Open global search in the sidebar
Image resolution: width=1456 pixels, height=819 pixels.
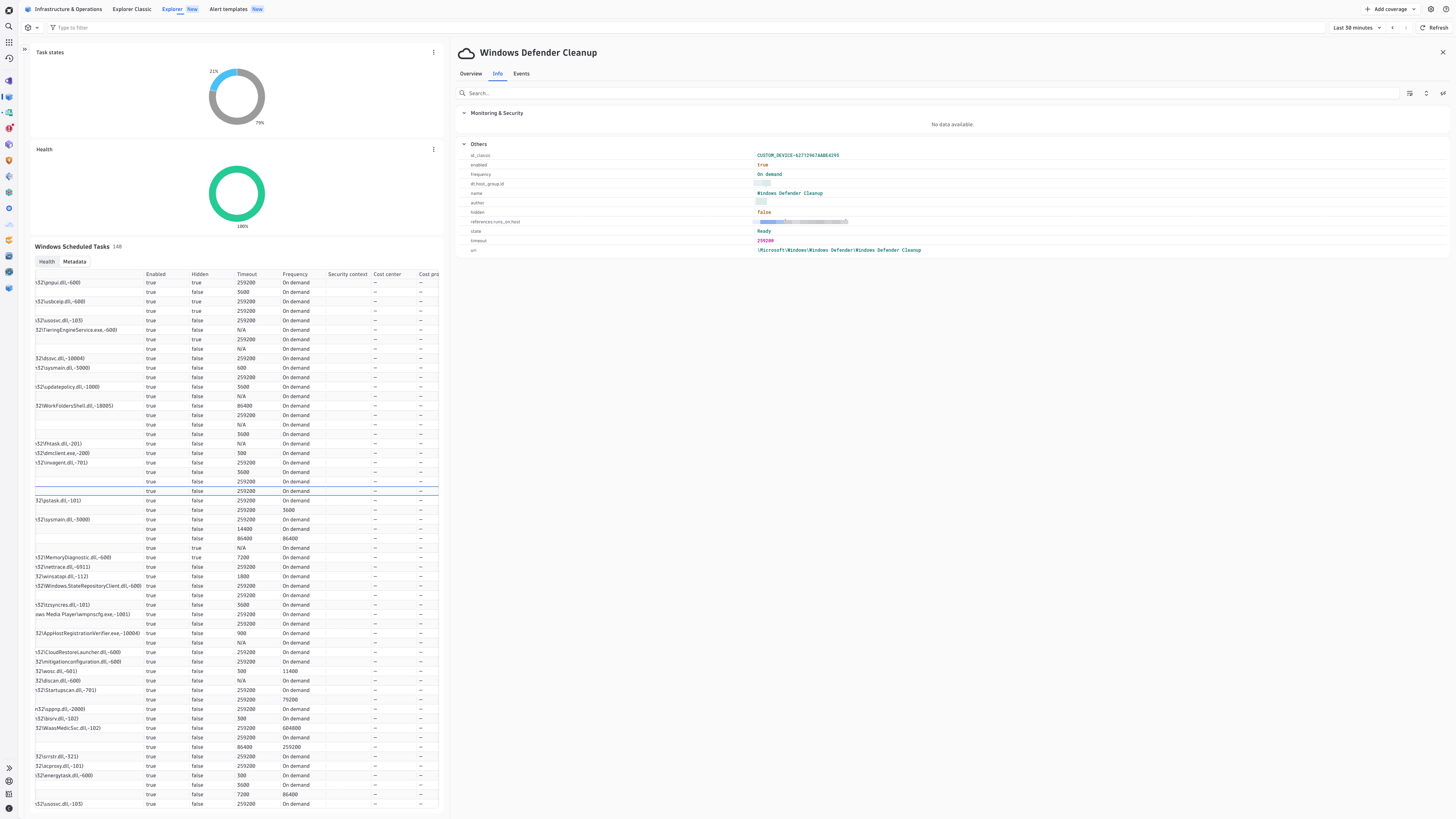tap(9, 27)
